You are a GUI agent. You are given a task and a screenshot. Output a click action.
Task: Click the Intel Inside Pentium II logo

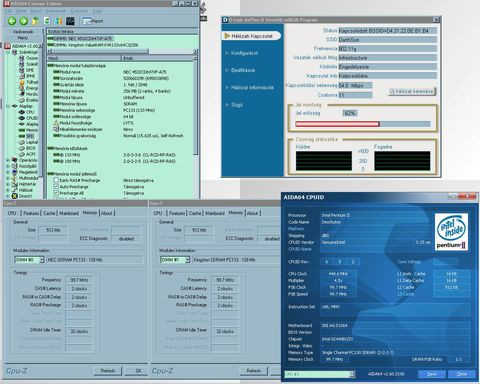tap(451, 232)
